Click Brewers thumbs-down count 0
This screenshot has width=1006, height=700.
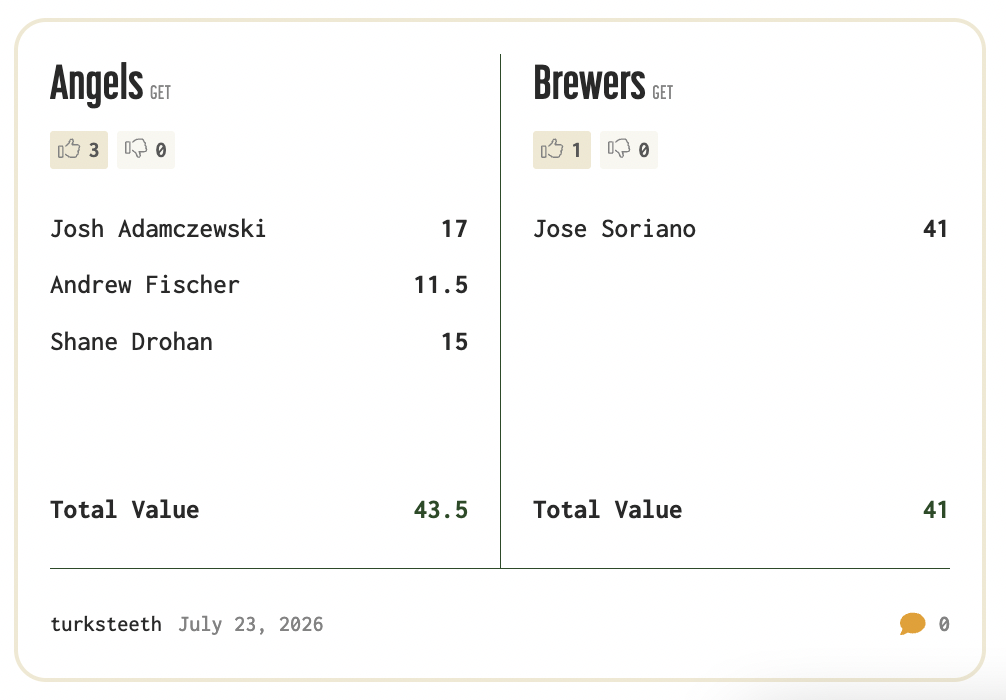tap(644, 150)
